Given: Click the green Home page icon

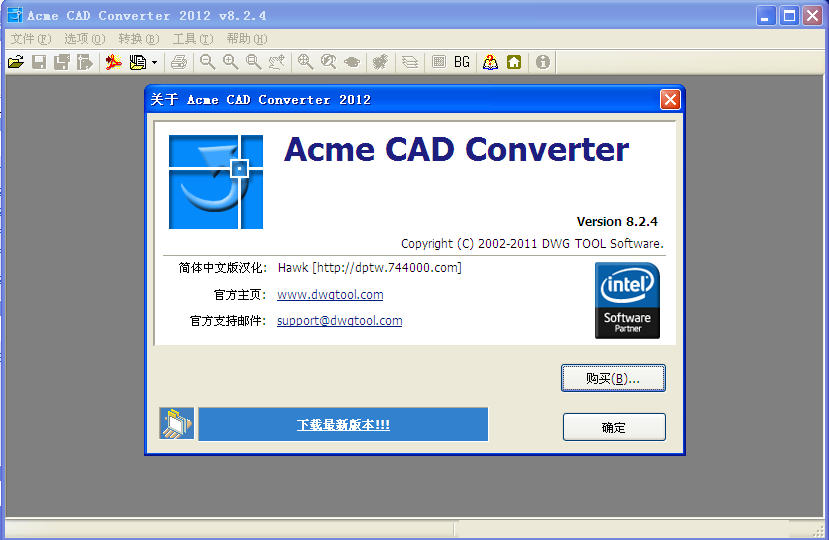Looking at the screenshot, I should pos(514,62).
